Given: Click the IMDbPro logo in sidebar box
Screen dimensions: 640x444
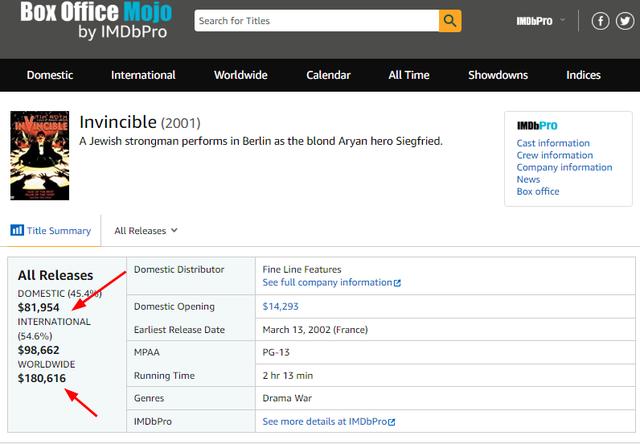Looking at the screenshot, I should pos(537,126).
